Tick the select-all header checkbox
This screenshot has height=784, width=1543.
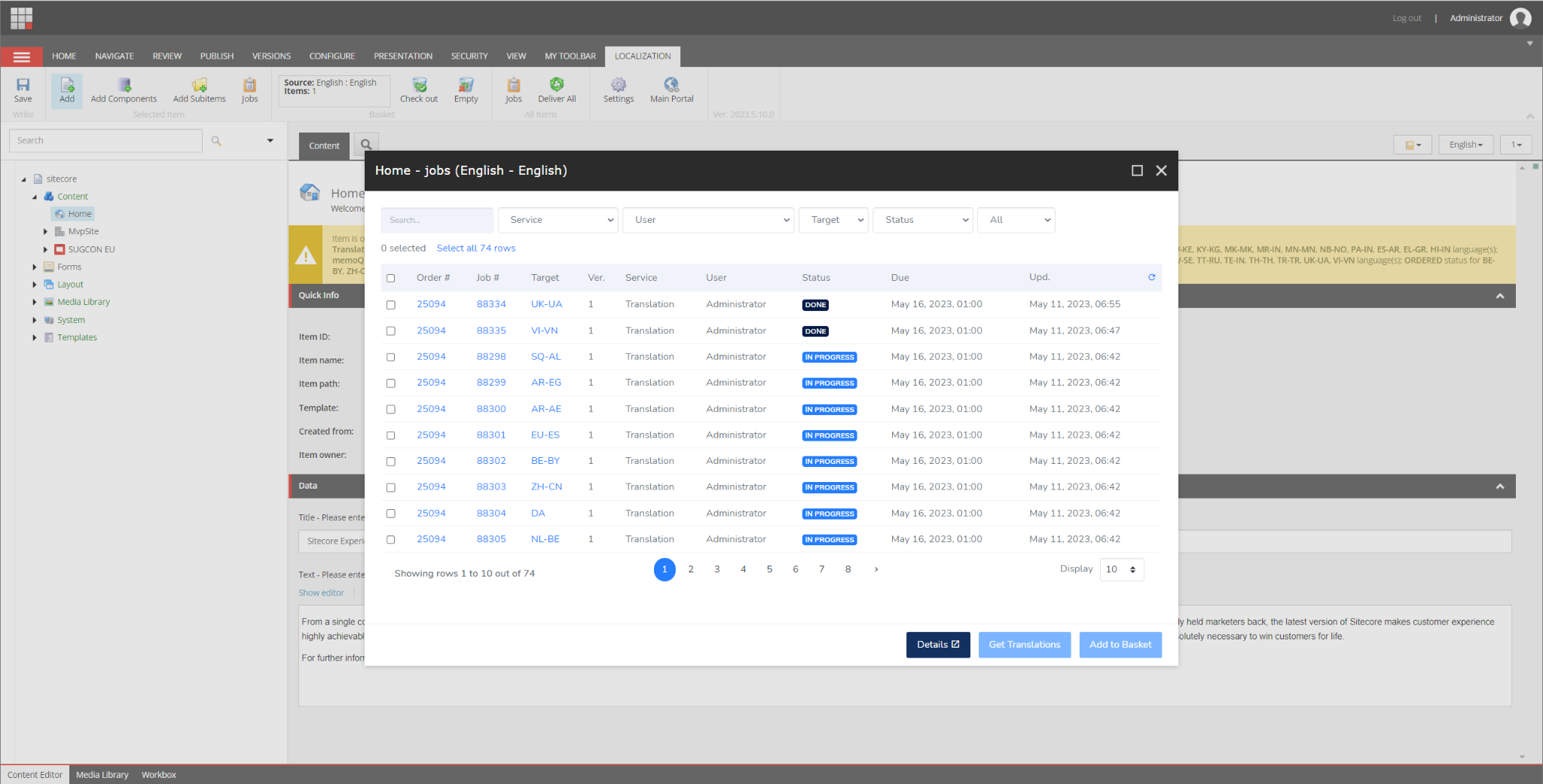point(390,278)
